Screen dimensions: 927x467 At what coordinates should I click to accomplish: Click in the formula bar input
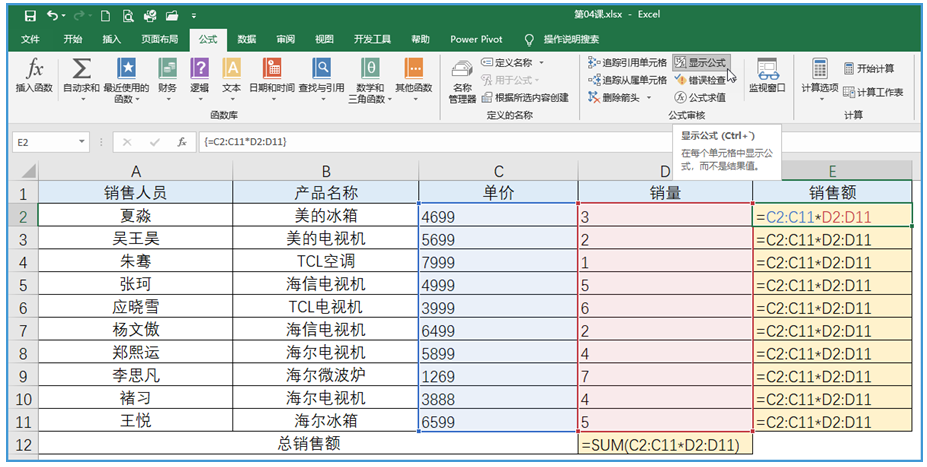(x=500, y=142)
